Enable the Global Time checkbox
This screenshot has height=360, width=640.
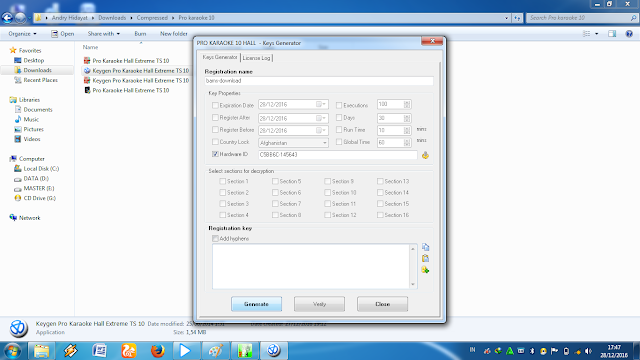click(x=339, y=142)
